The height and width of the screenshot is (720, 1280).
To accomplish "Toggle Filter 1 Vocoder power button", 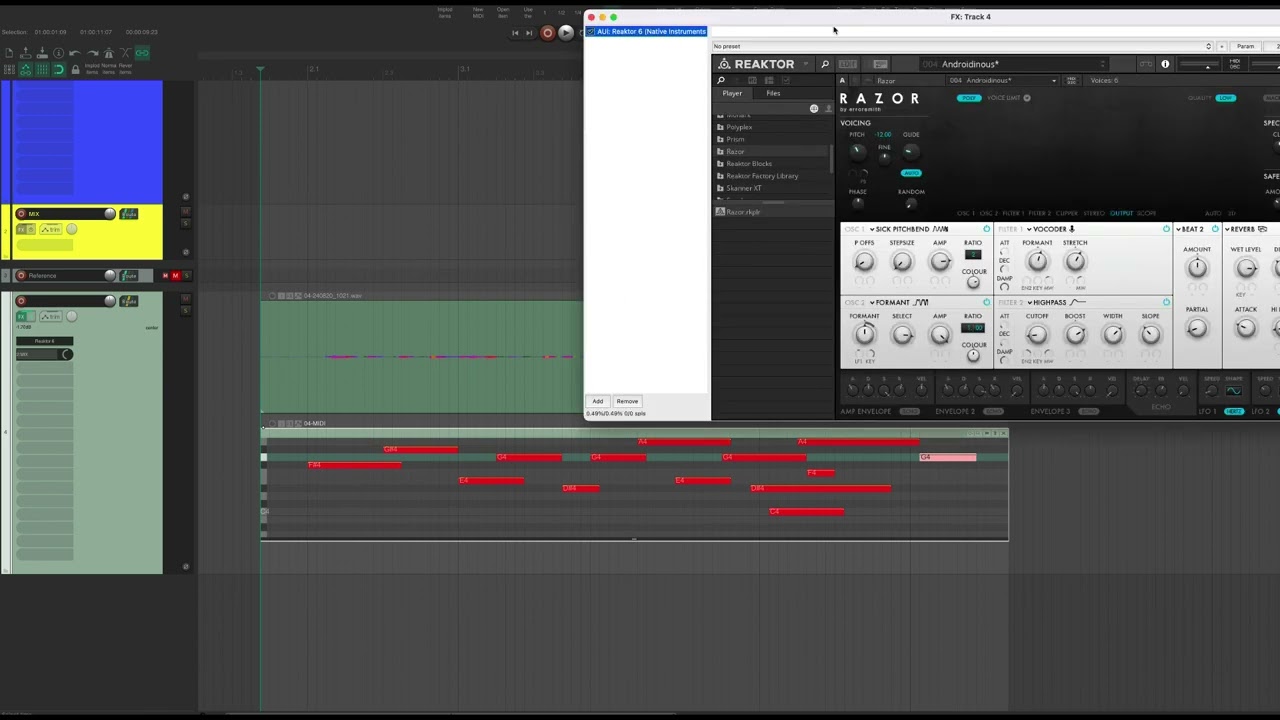I will (x=1166, y=229).
